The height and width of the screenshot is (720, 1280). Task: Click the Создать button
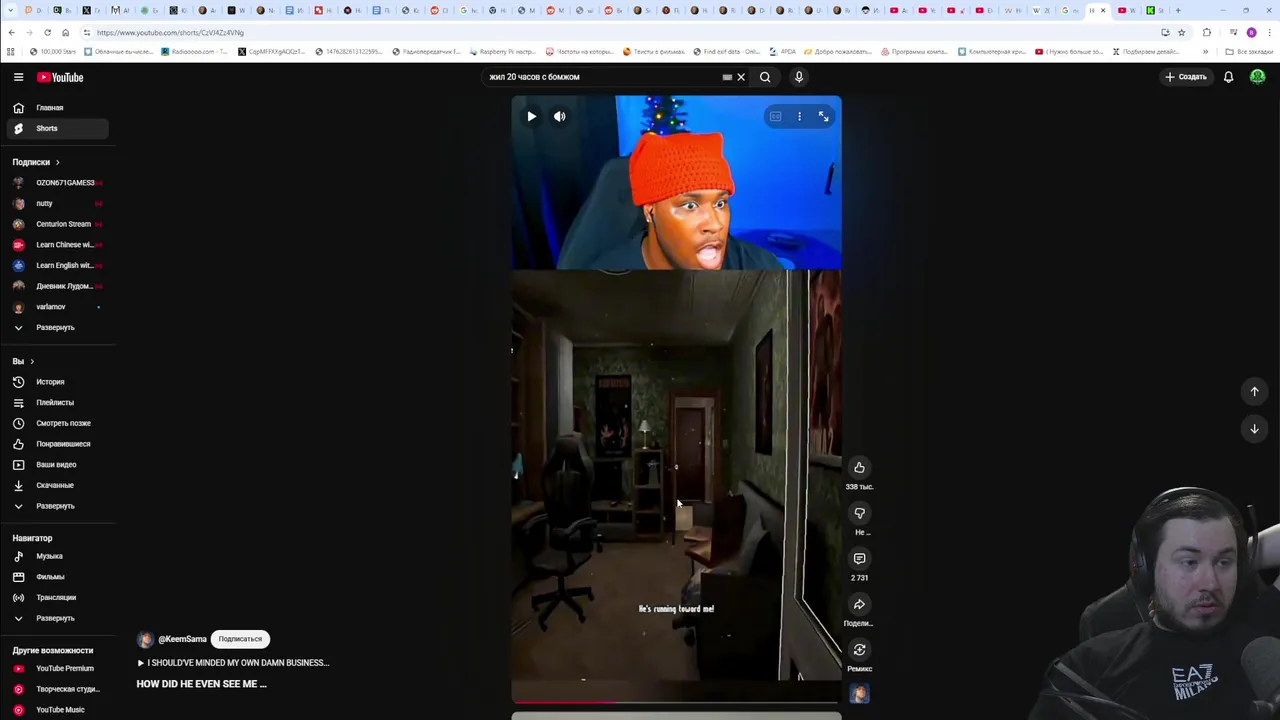click(1186, 77)
